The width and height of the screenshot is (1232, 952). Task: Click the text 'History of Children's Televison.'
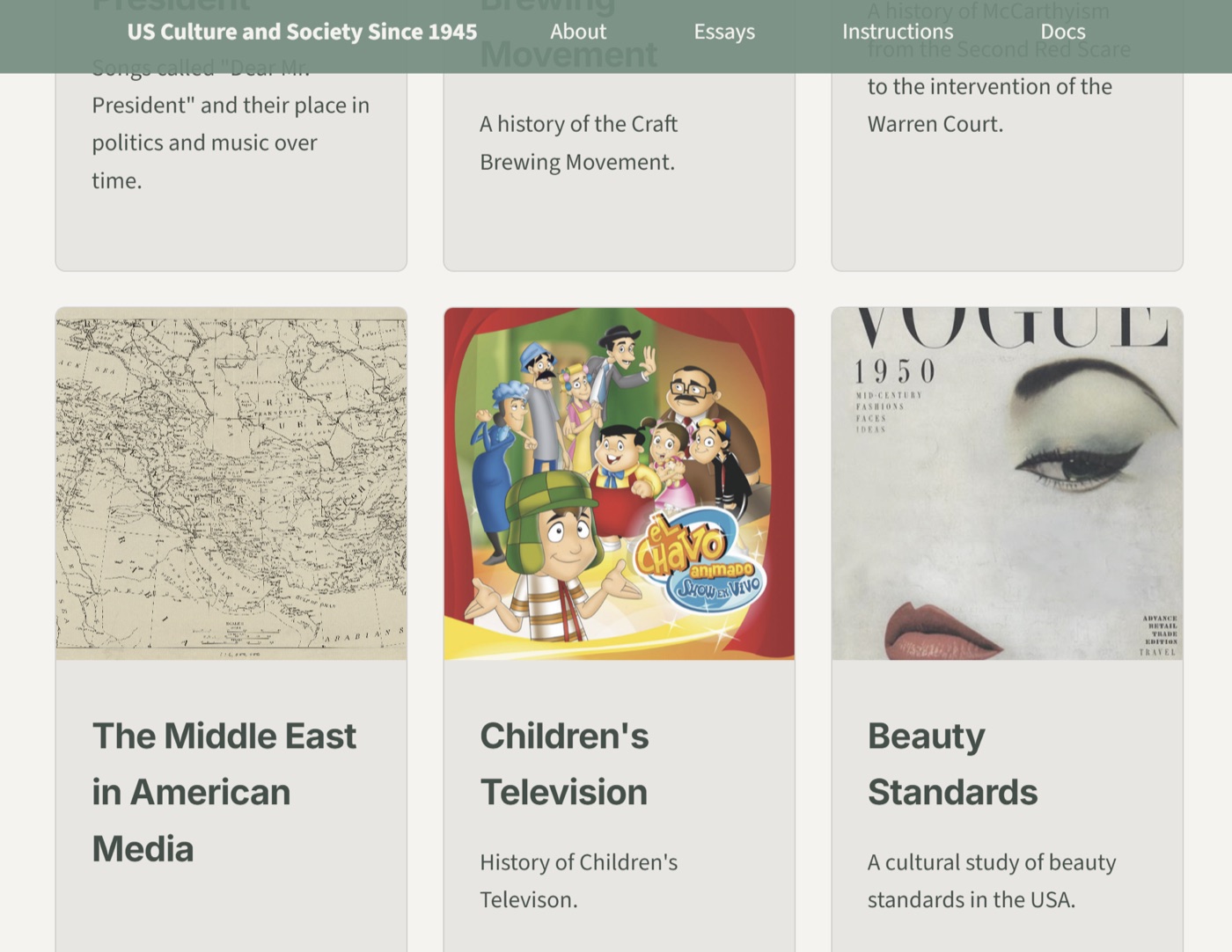(x=578, y=881)
